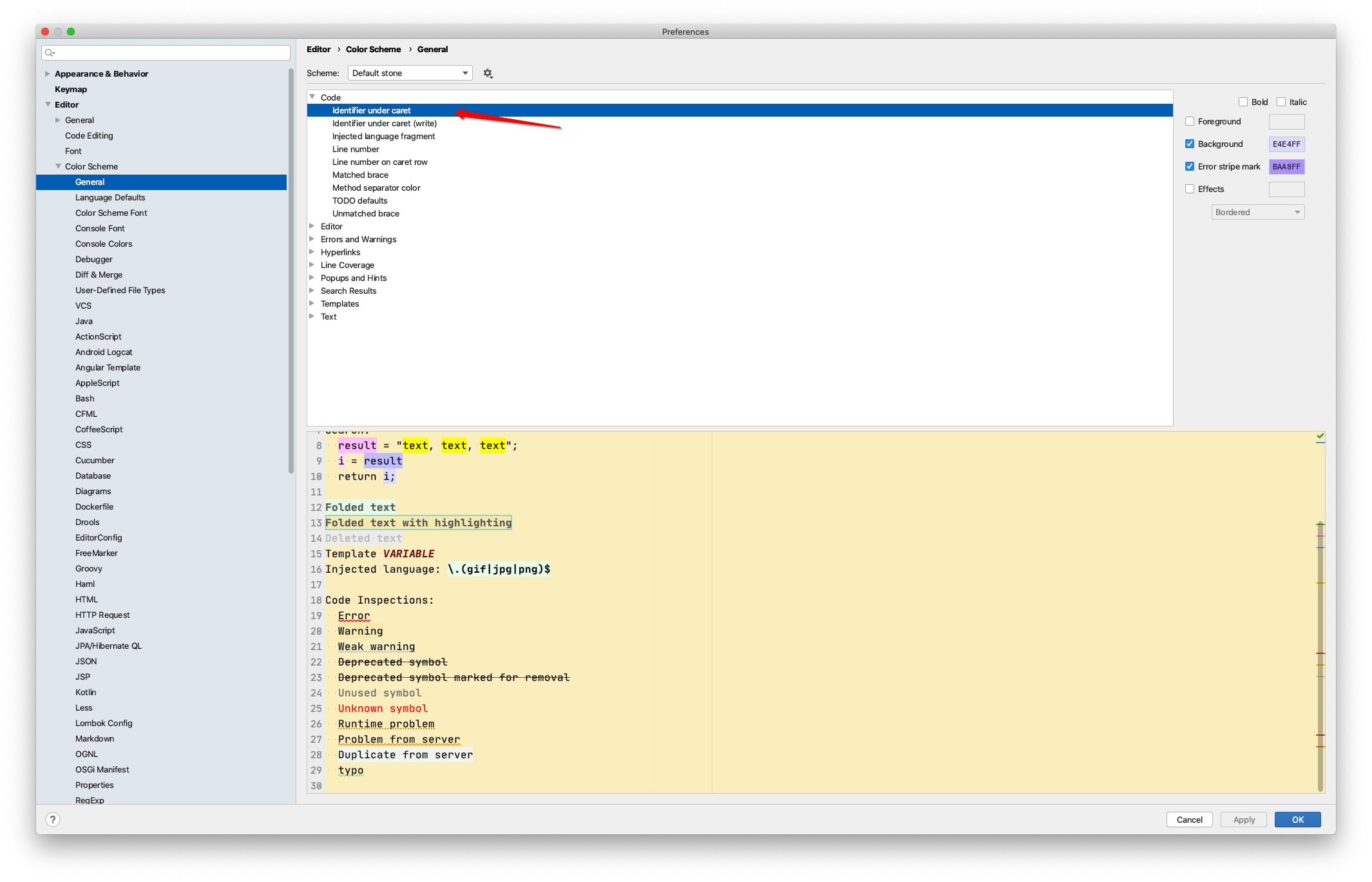Select the Markdown color scheme page
The image size is (1372, 882).
pos(95,738)
